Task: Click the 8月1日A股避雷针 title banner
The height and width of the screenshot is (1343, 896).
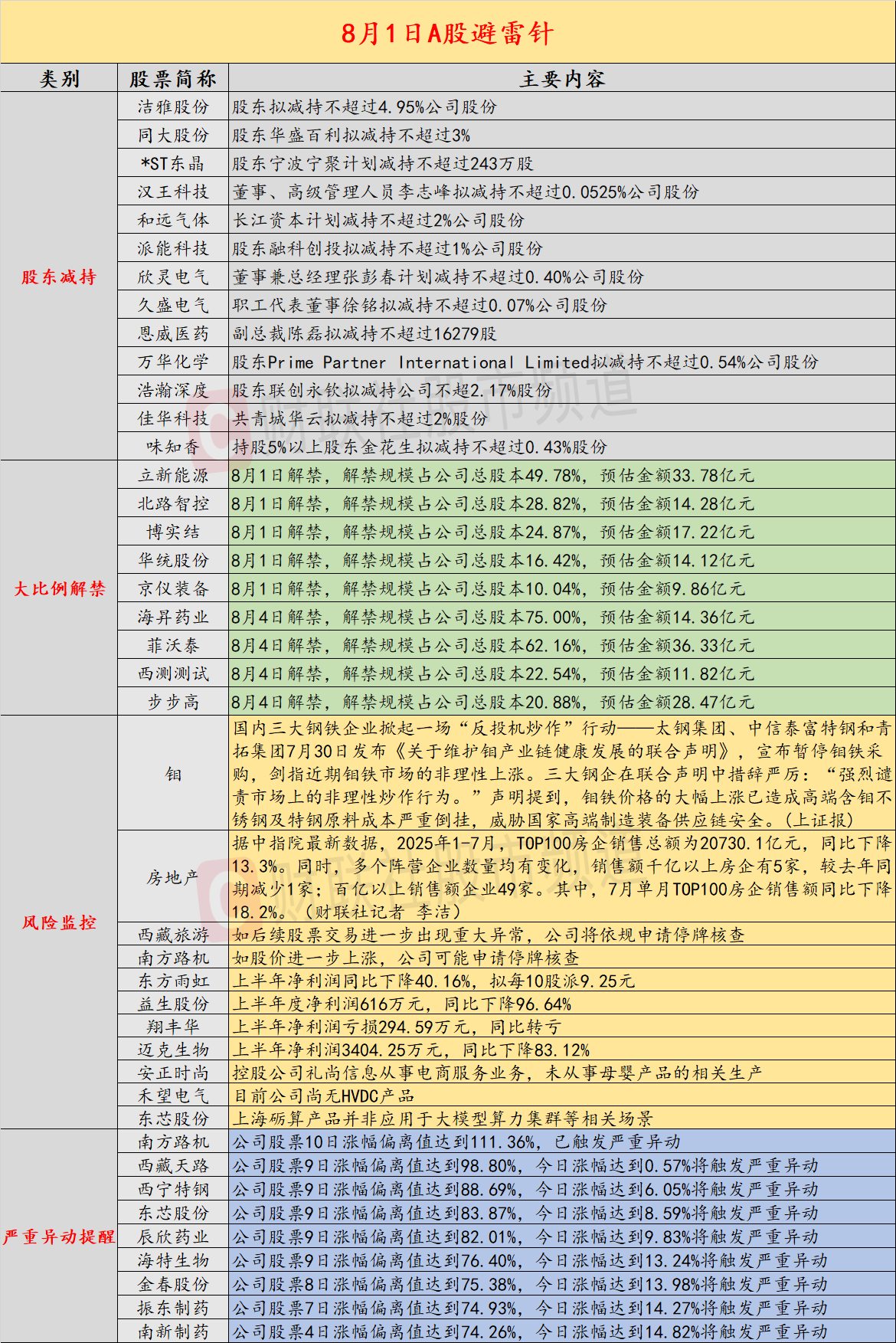Action: point(448,32)
